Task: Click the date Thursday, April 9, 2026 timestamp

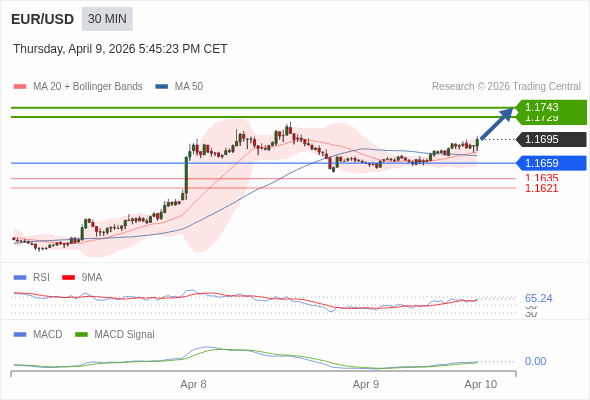Action: [120, 49]
